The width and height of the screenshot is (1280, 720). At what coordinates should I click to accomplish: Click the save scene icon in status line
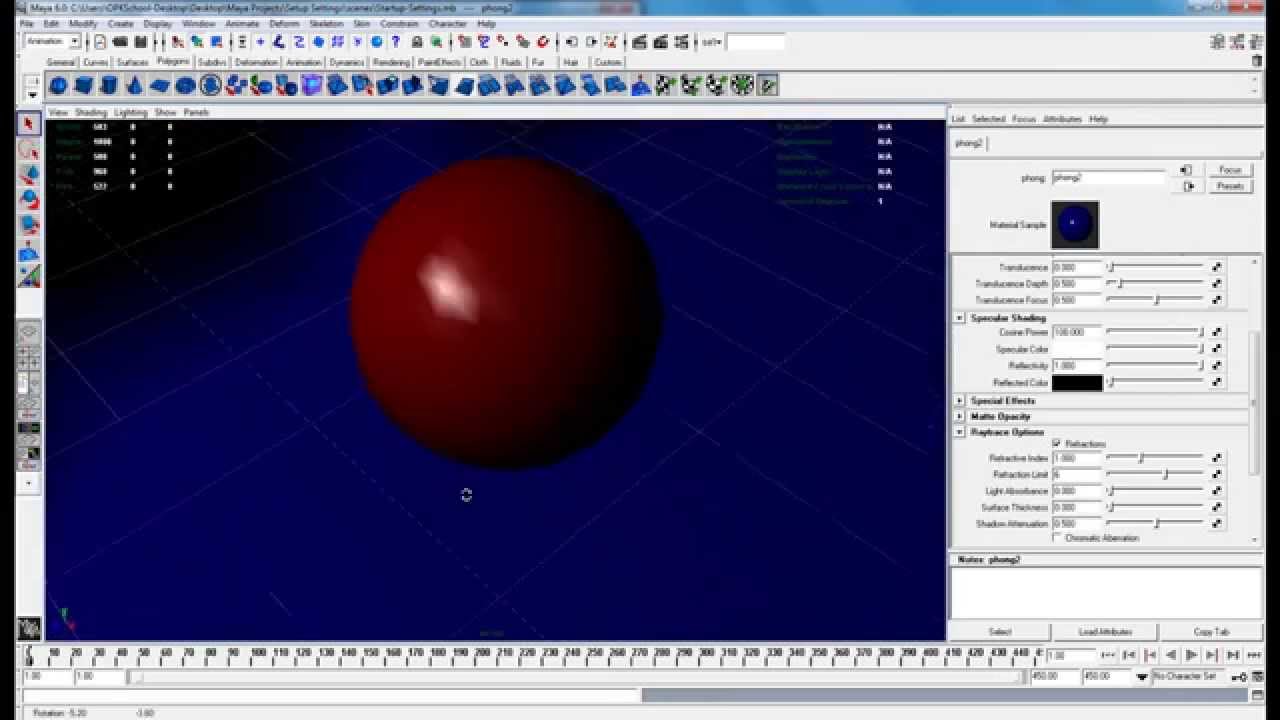[141, 42]
